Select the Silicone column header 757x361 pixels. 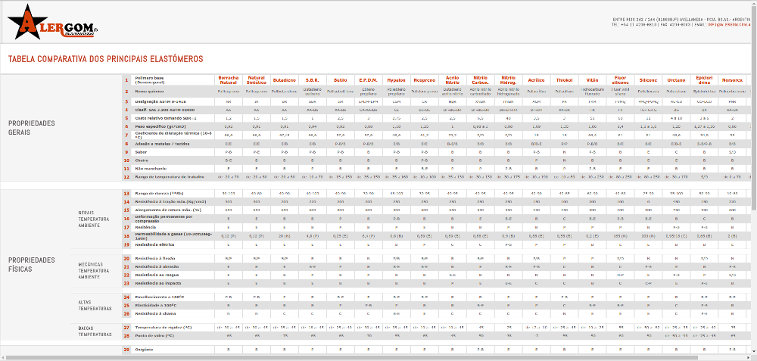[x=647, y=80]
